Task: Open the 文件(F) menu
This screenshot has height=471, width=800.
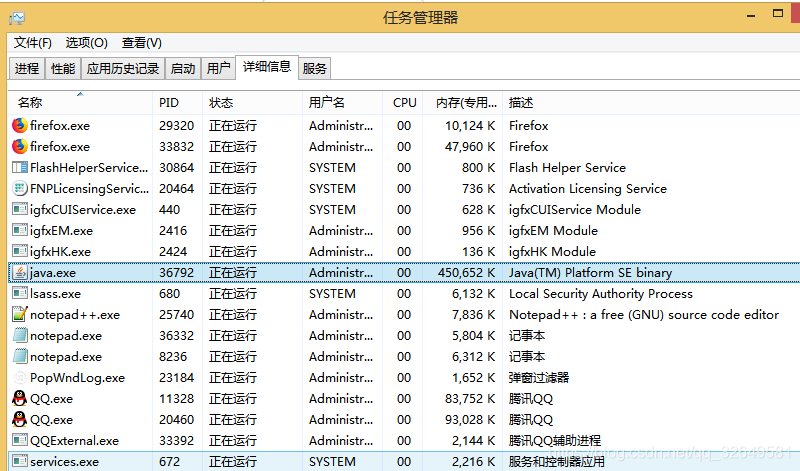Action: (32, 43)
